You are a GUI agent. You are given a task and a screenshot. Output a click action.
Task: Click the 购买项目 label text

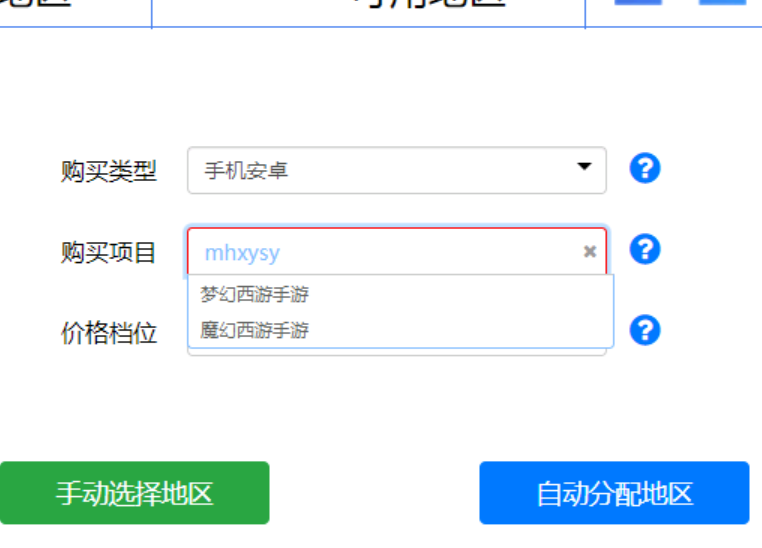click(x=108, y=252)
